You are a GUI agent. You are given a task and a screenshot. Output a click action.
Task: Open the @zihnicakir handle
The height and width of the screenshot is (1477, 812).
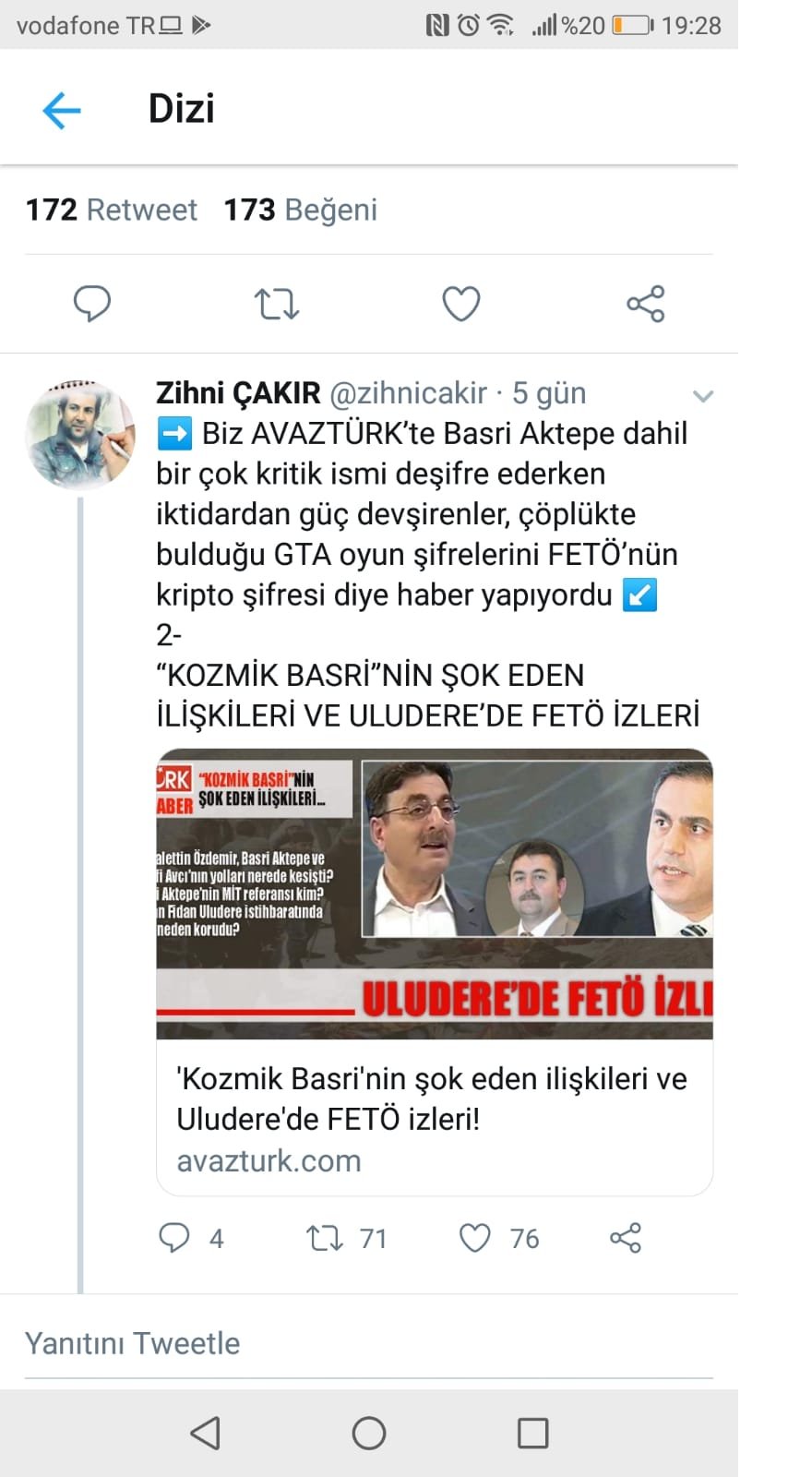[x=408, y=392]
